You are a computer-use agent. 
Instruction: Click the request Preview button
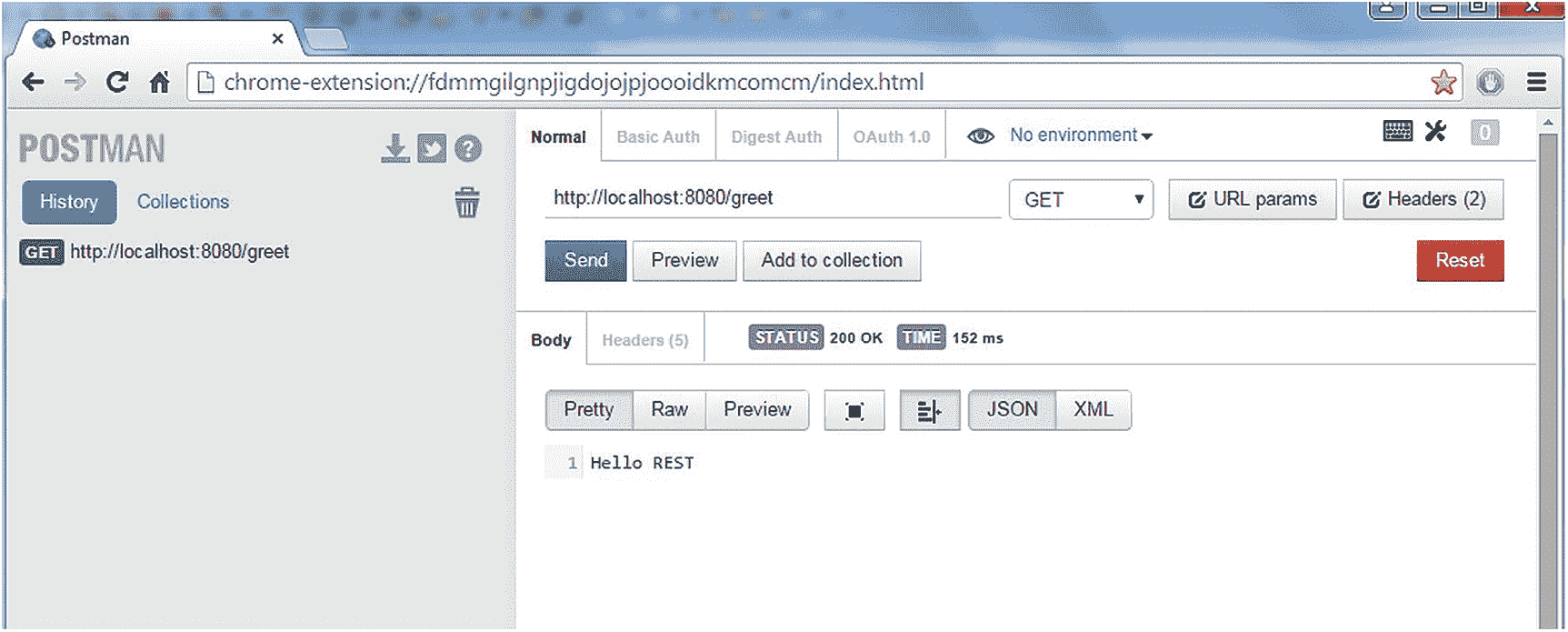point(684,261)
